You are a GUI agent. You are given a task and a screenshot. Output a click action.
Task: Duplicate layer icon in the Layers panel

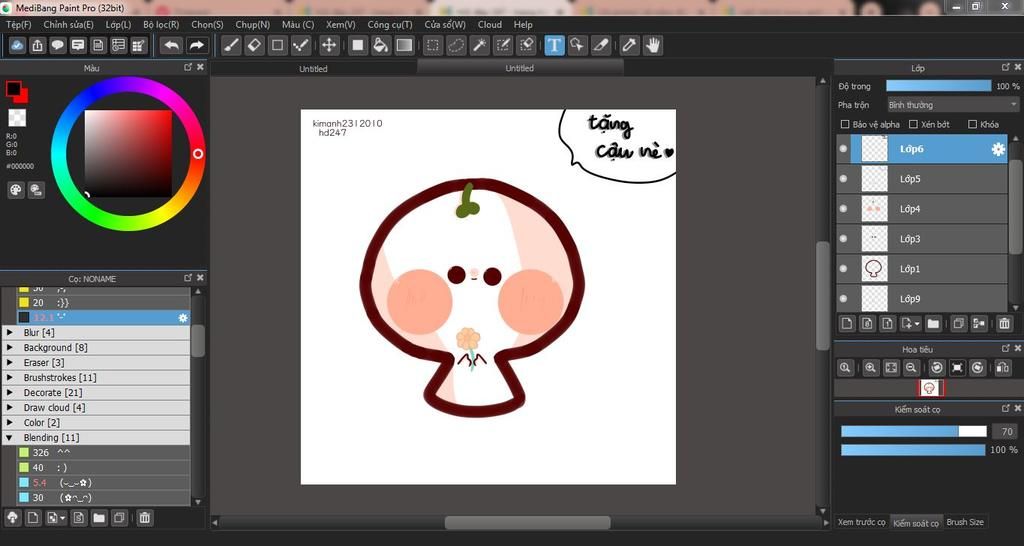(958, 323)
